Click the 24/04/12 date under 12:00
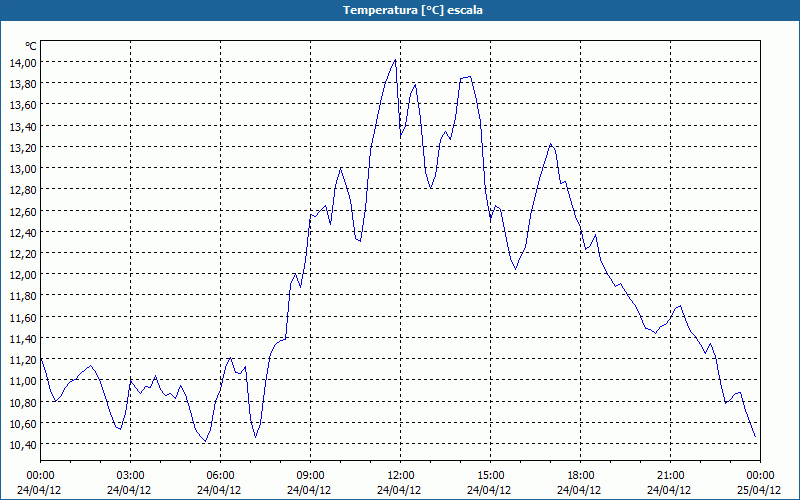The height and width of the screenshot is (500, 800). click(399, 490)
